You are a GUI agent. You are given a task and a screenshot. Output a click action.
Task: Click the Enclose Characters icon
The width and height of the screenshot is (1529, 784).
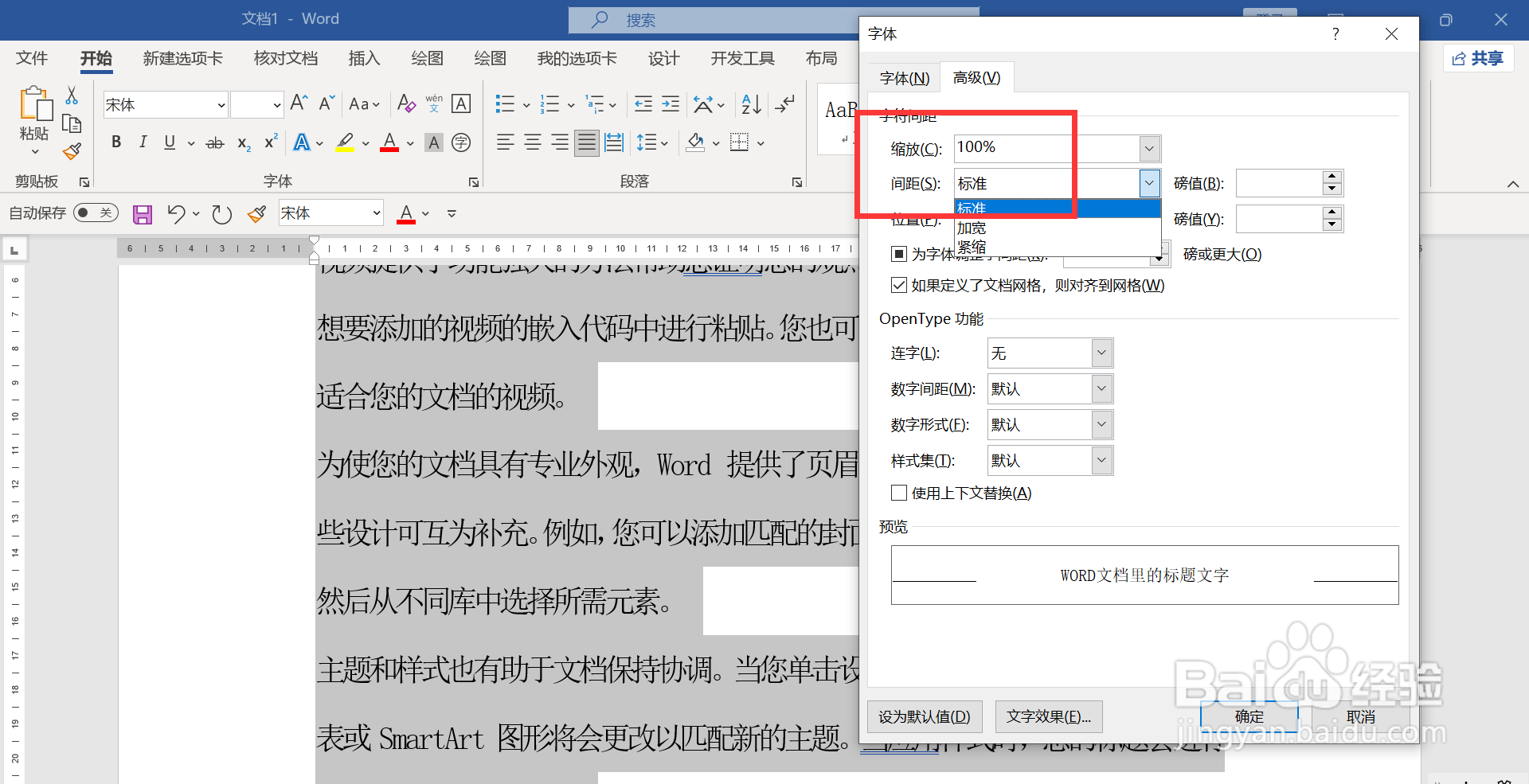click(461, 142)
